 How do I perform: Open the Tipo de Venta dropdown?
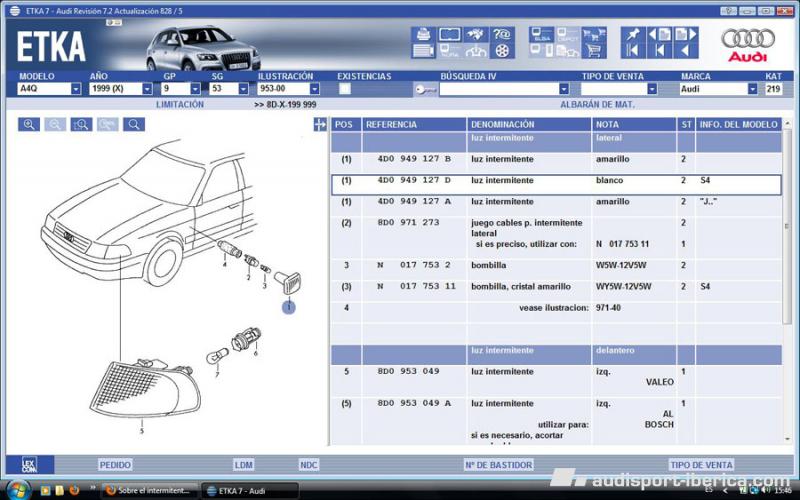652,89
